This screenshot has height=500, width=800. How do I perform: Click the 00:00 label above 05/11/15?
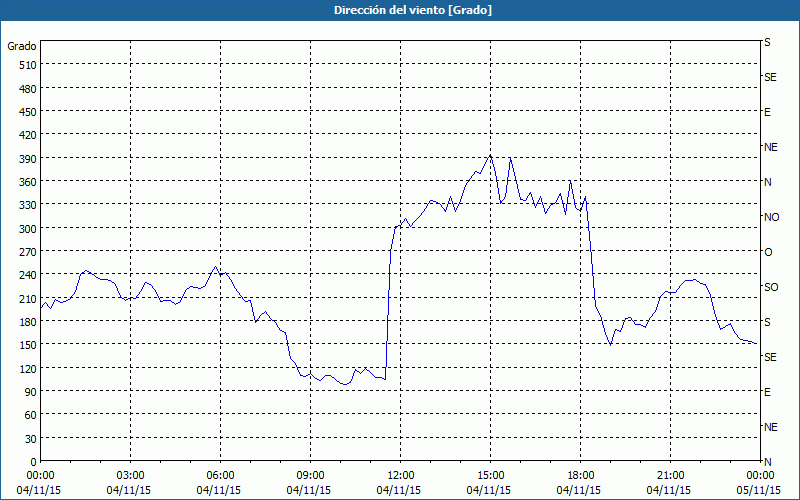pyautogui.click(x=760, y=476)
